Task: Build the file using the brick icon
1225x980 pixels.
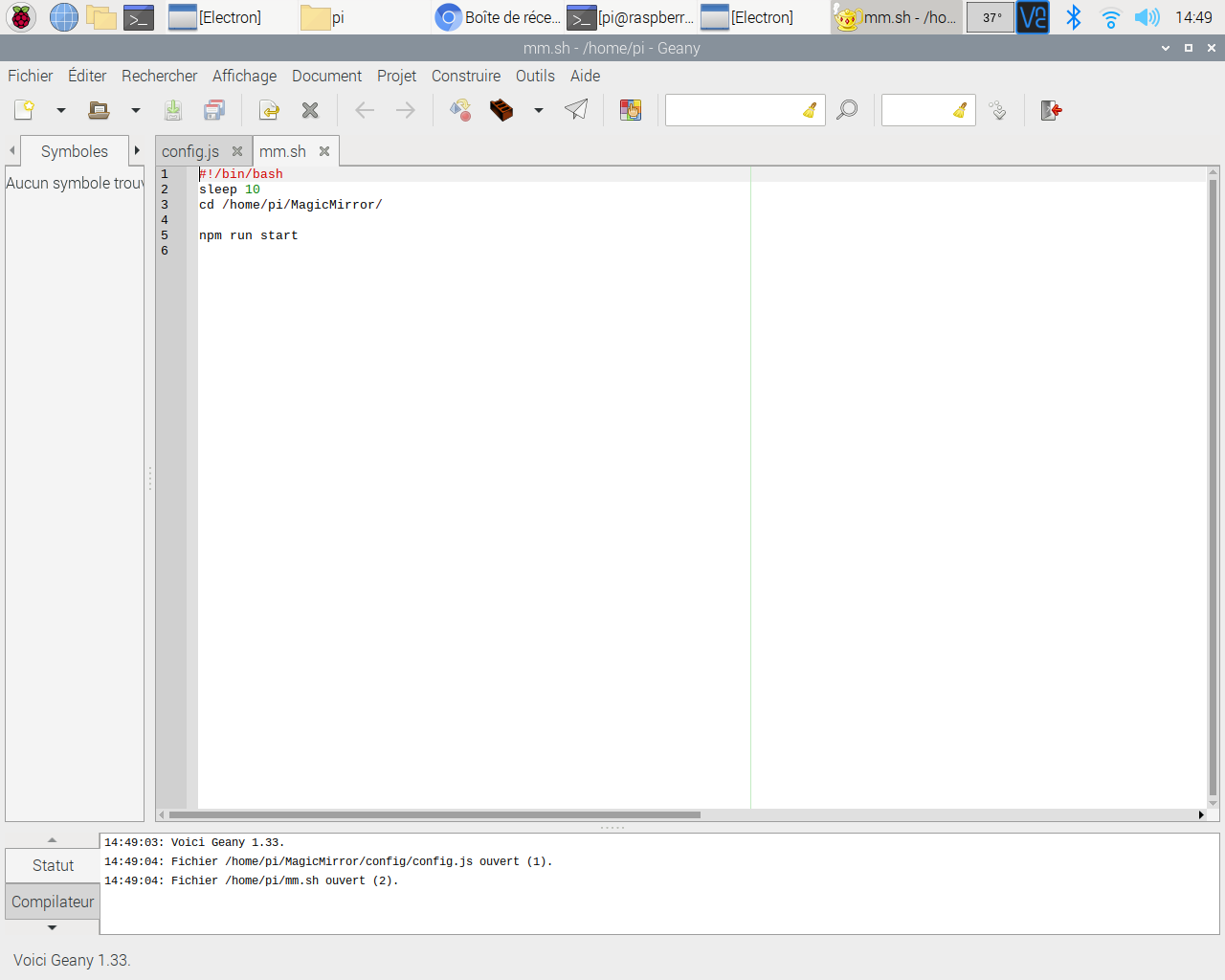Action: coord(501,109)
